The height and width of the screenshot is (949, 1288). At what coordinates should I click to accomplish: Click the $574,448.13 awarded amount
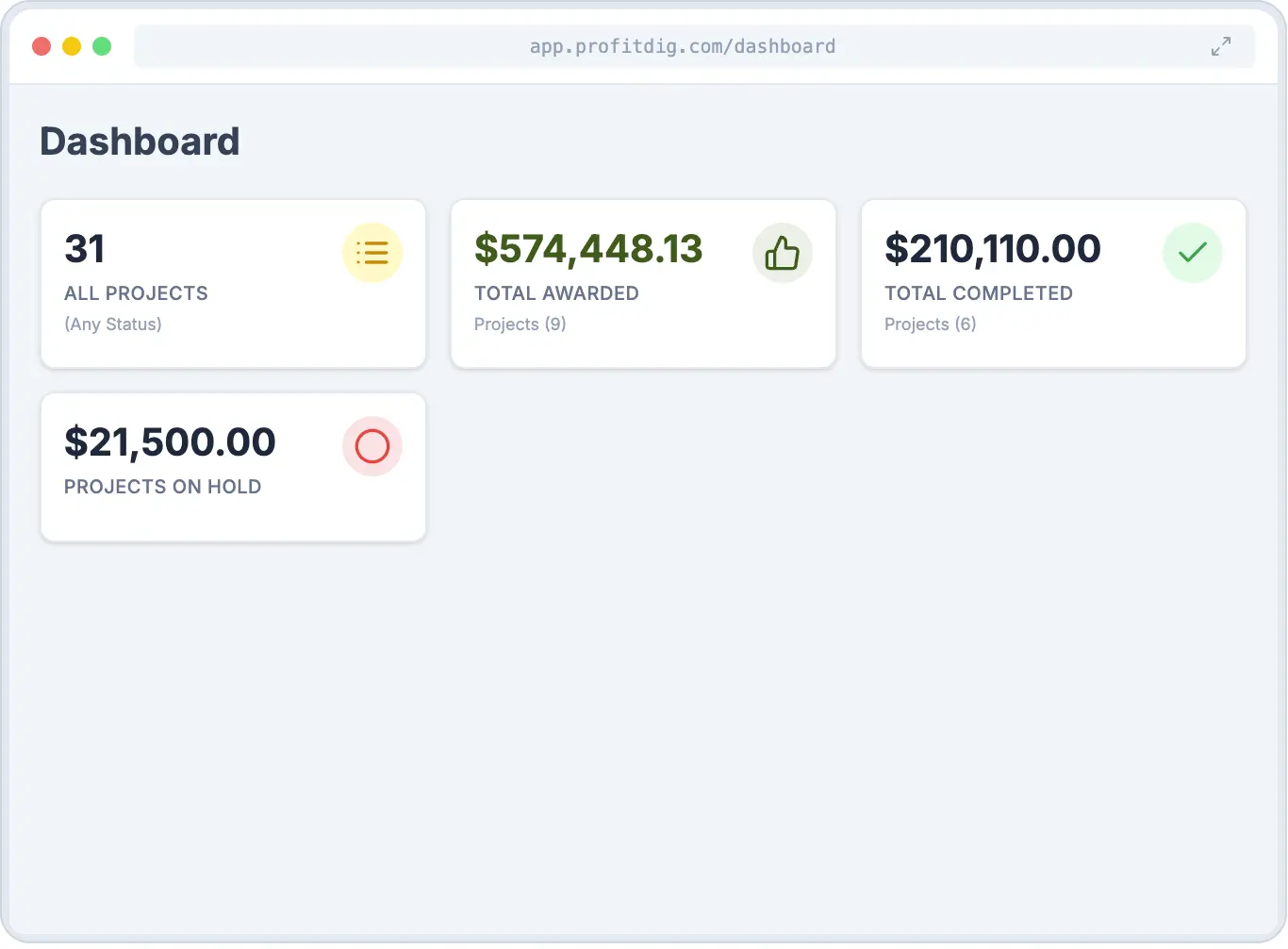coord(587,248)
